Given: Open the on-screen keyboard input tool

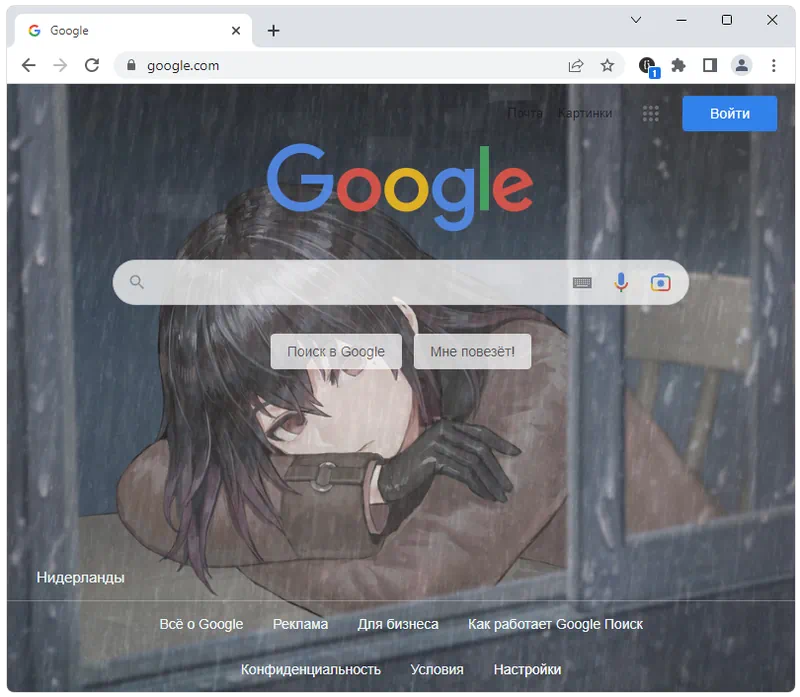Looking at the screenshot, I should tap(582, 282).
